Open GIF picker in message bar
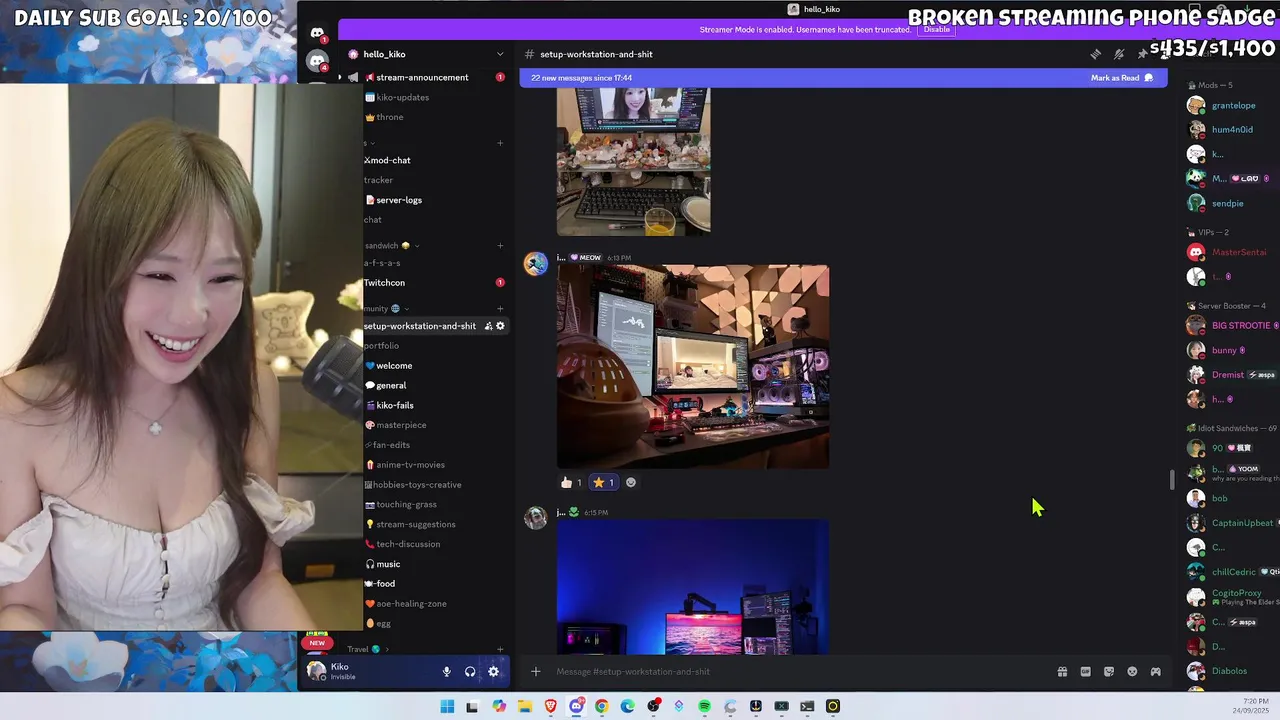Screen dimensions: 1280x720 [1085, 672]
